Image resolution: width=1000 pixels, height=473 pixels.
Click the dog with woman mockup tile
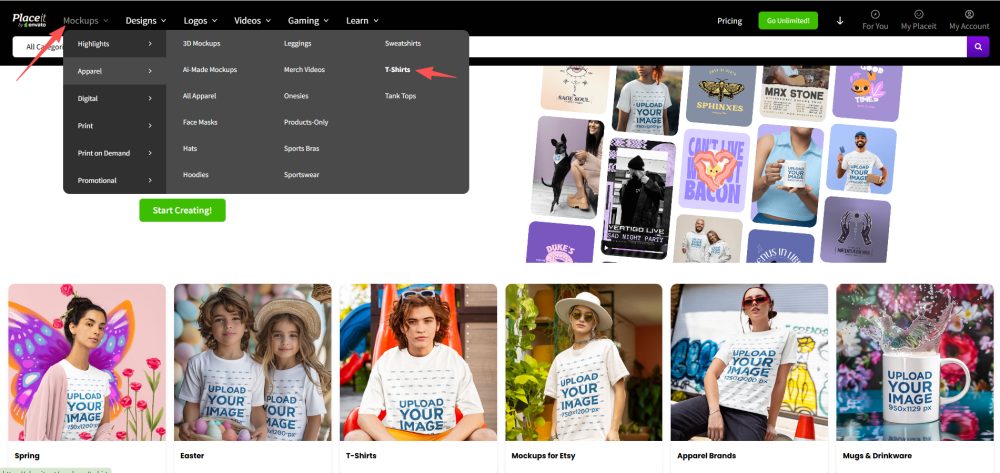click(568, 166)
